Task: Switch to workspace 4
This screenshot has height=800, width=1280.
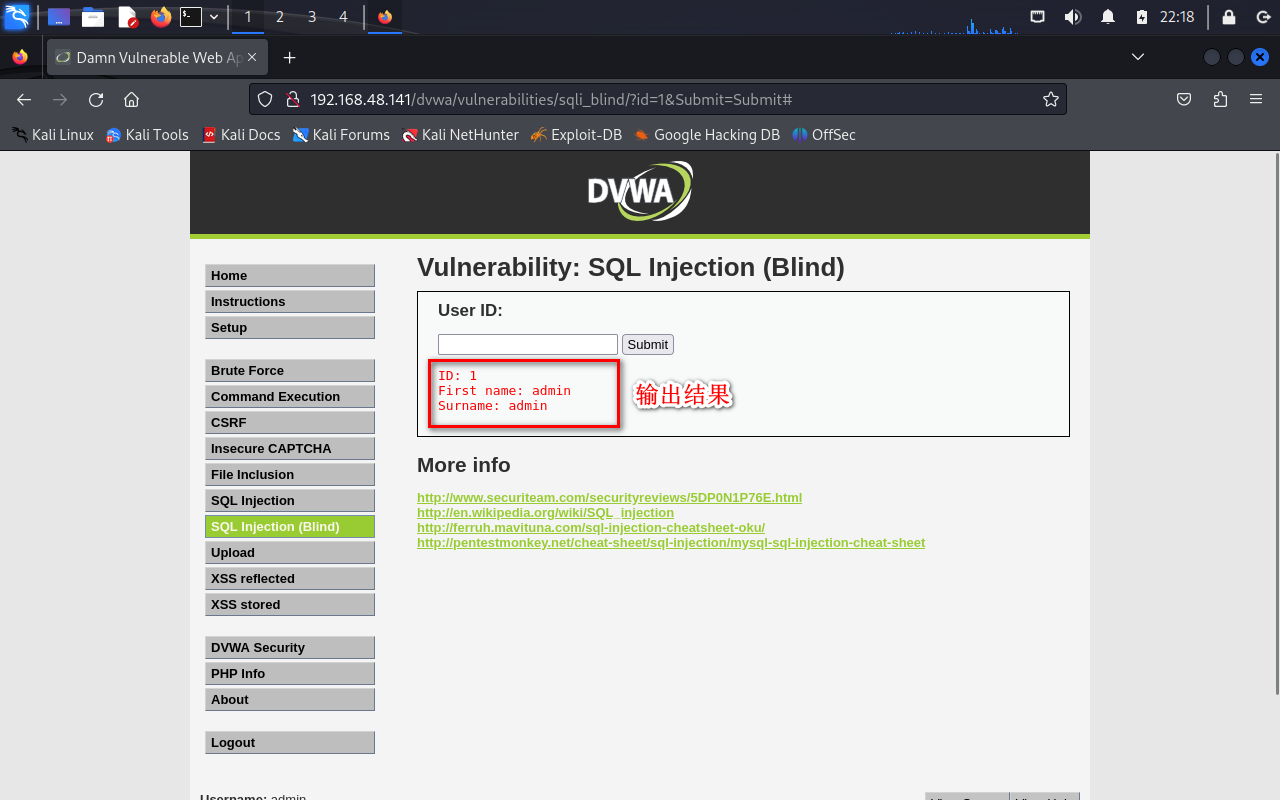Action: (x=344, y=17)
